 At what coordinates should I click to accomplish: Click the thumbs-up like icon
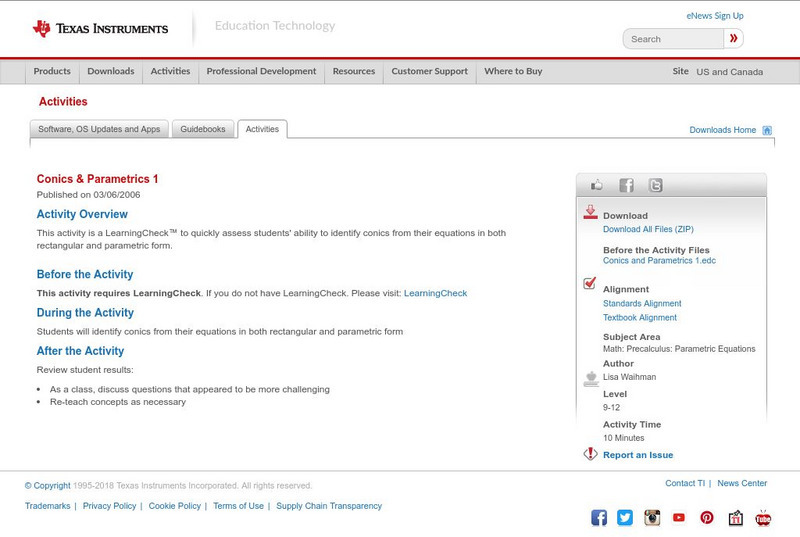pos(596,185)
